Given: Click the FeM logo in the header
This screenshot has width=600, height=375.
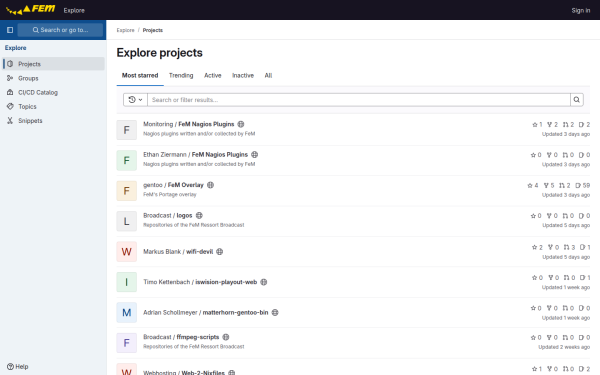Looking at the screenshot, I should [31, 9].
